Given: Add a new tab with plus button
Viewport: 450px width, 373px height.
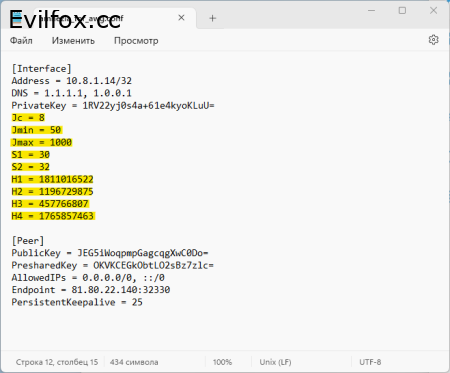Looking at the screenshot, I should pyautogui.click(x=212, y=18).
